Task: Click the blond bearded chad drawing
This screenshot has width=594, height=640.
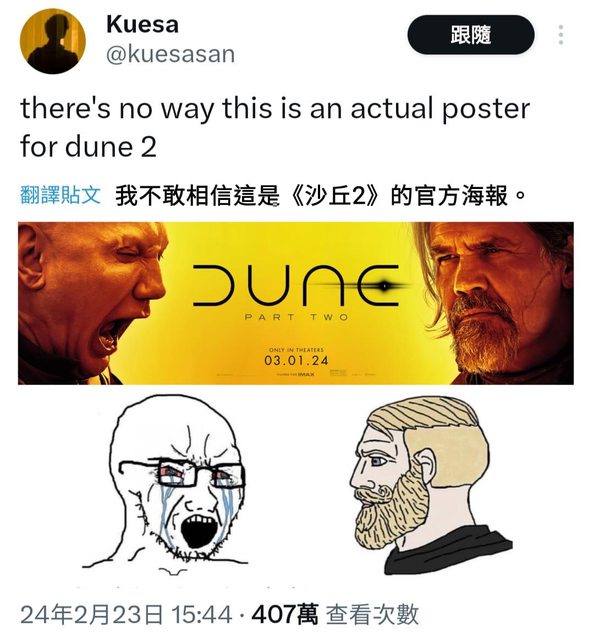Action: (429, 486)
